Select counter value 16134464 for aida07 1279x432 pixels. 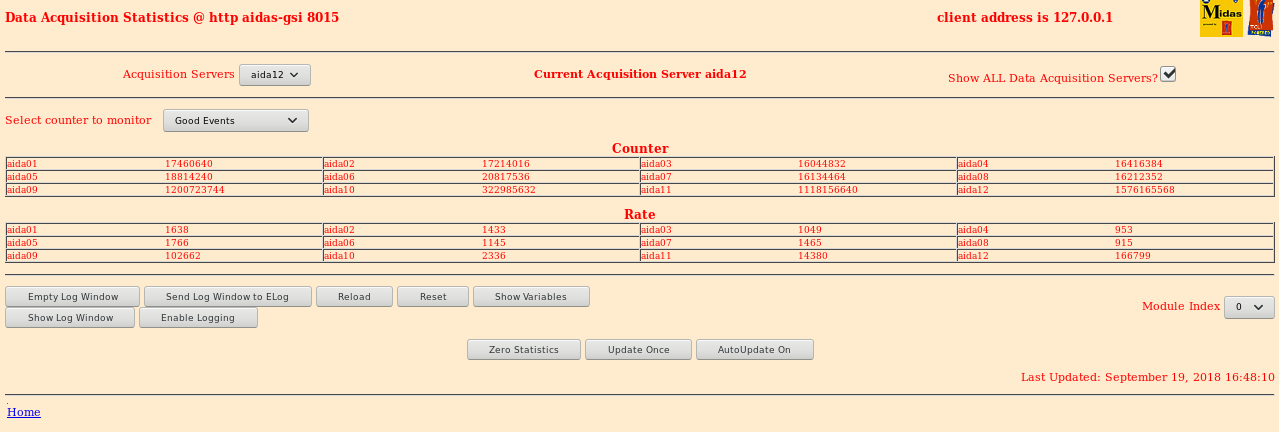(x=822, y=177)
